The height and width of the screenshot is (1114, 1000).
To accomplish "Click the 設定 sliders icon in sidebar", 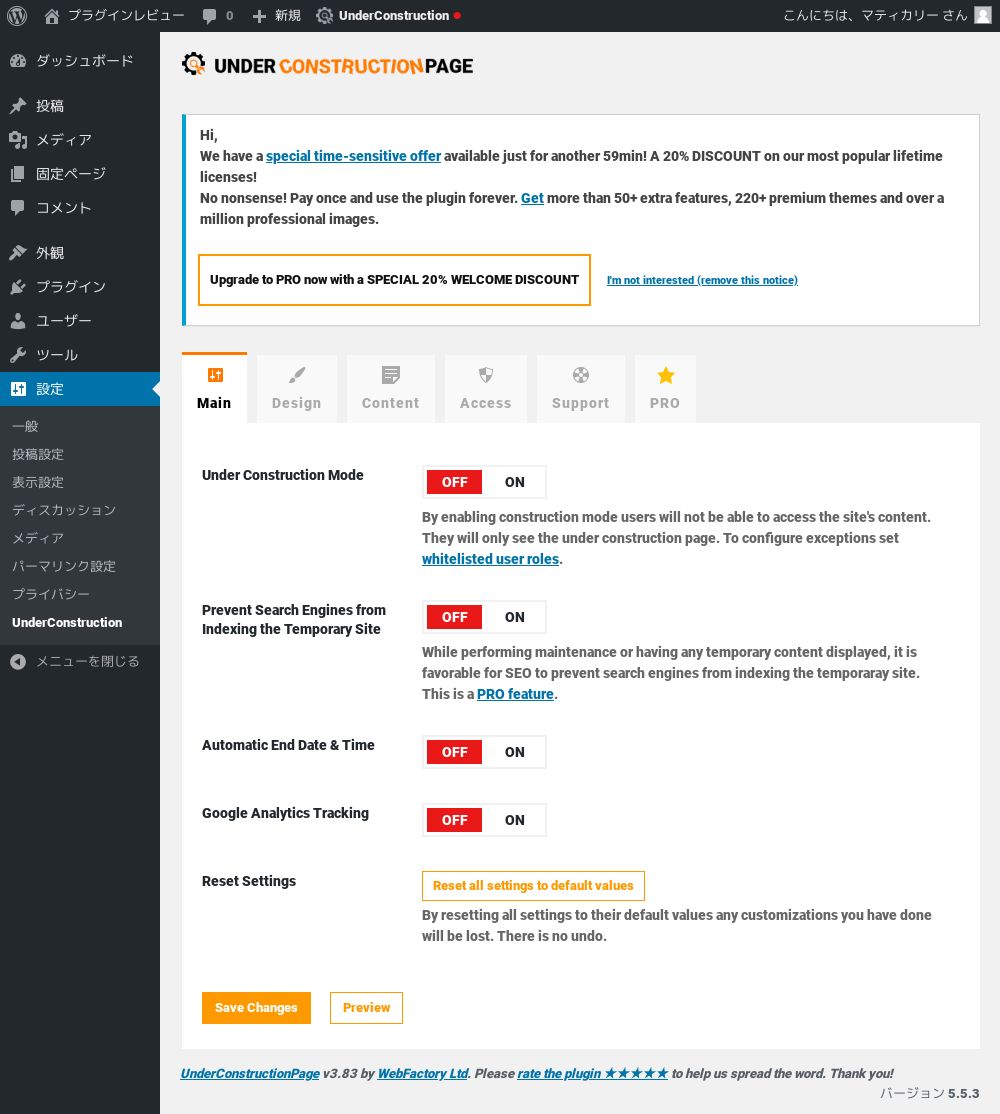I will (x=18, y=389).
